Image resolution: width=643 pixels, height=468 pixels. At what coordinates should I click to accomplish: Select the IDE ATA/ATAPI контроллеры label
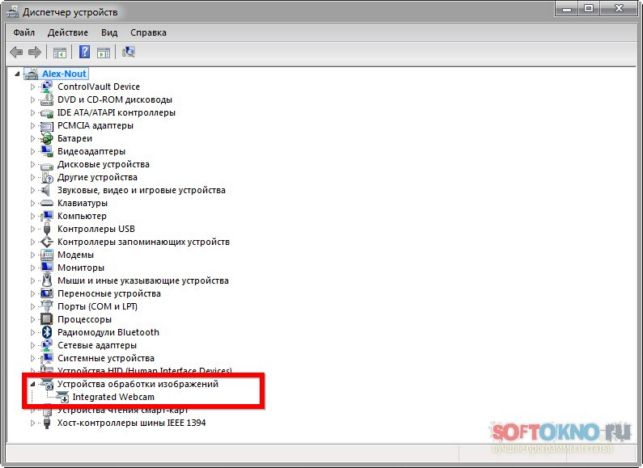click(x=116, y=113)
